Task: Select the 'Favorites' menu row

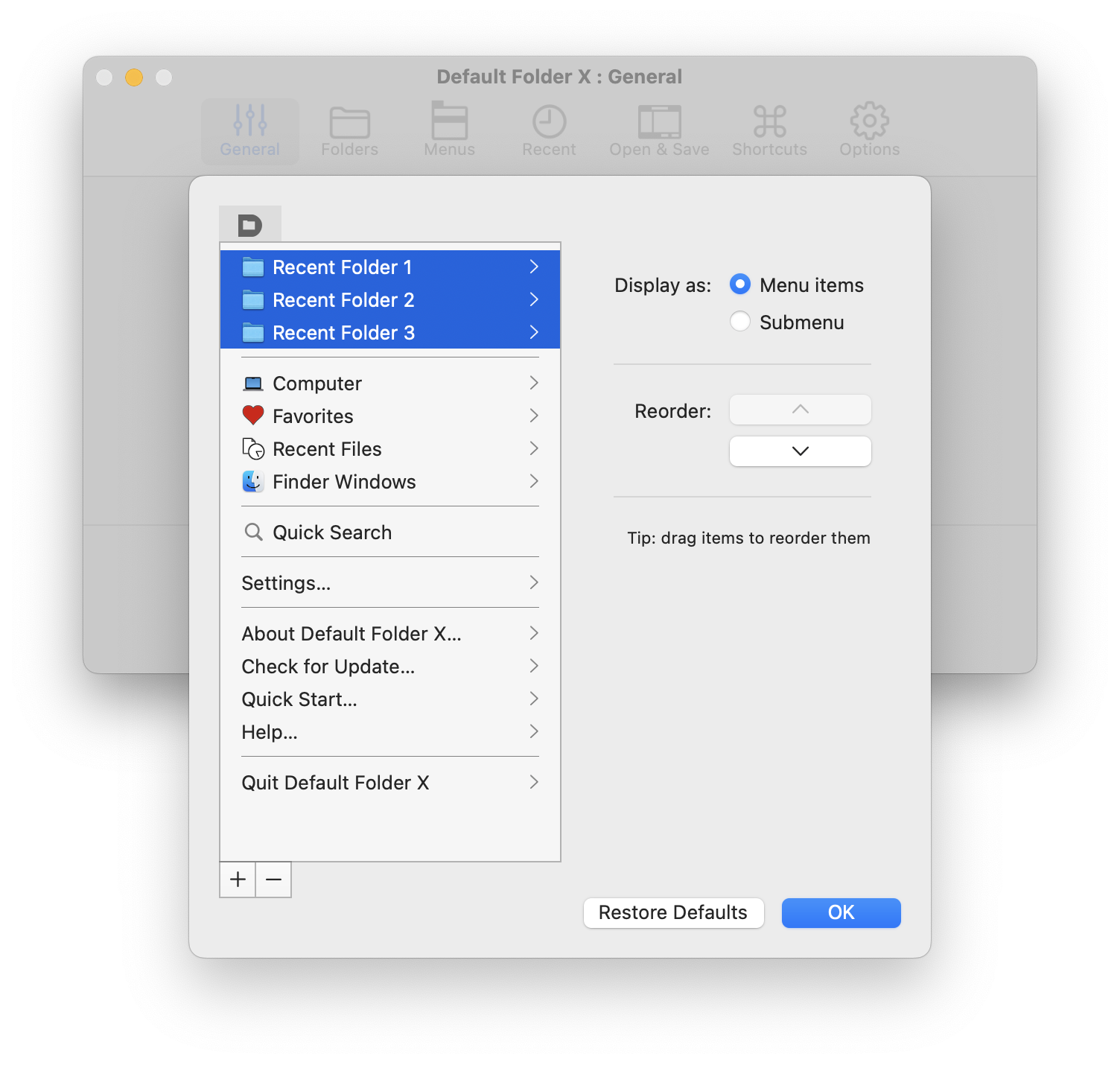Action: [x=390, y=416]
